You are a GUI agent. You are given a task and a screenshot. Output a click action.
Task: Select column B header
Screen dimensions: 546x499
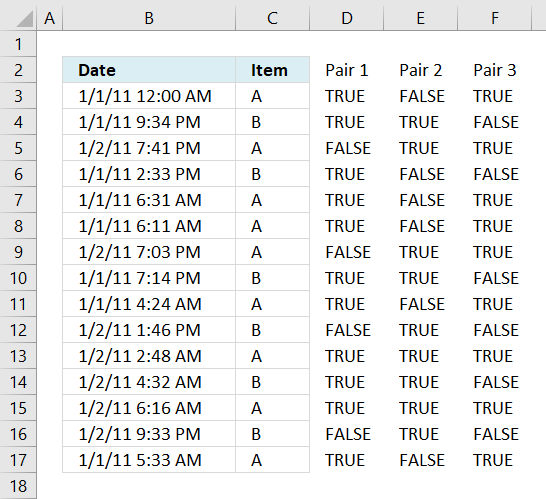click(x=149, y=18)
